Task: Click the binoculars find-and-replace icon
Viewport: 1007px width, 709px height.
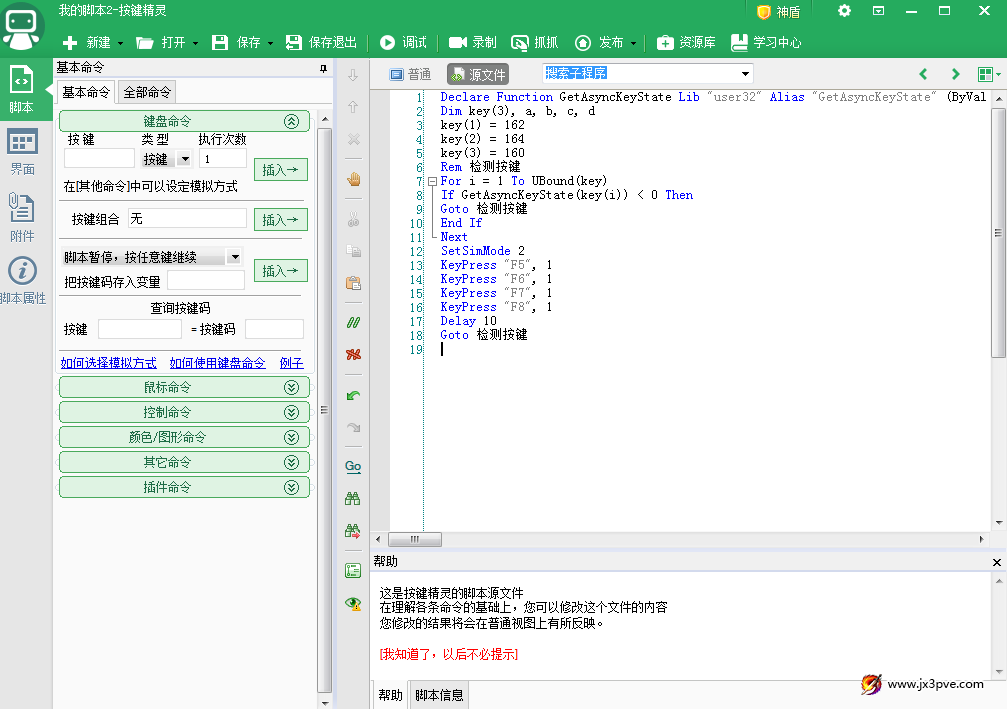Action: 353,530
